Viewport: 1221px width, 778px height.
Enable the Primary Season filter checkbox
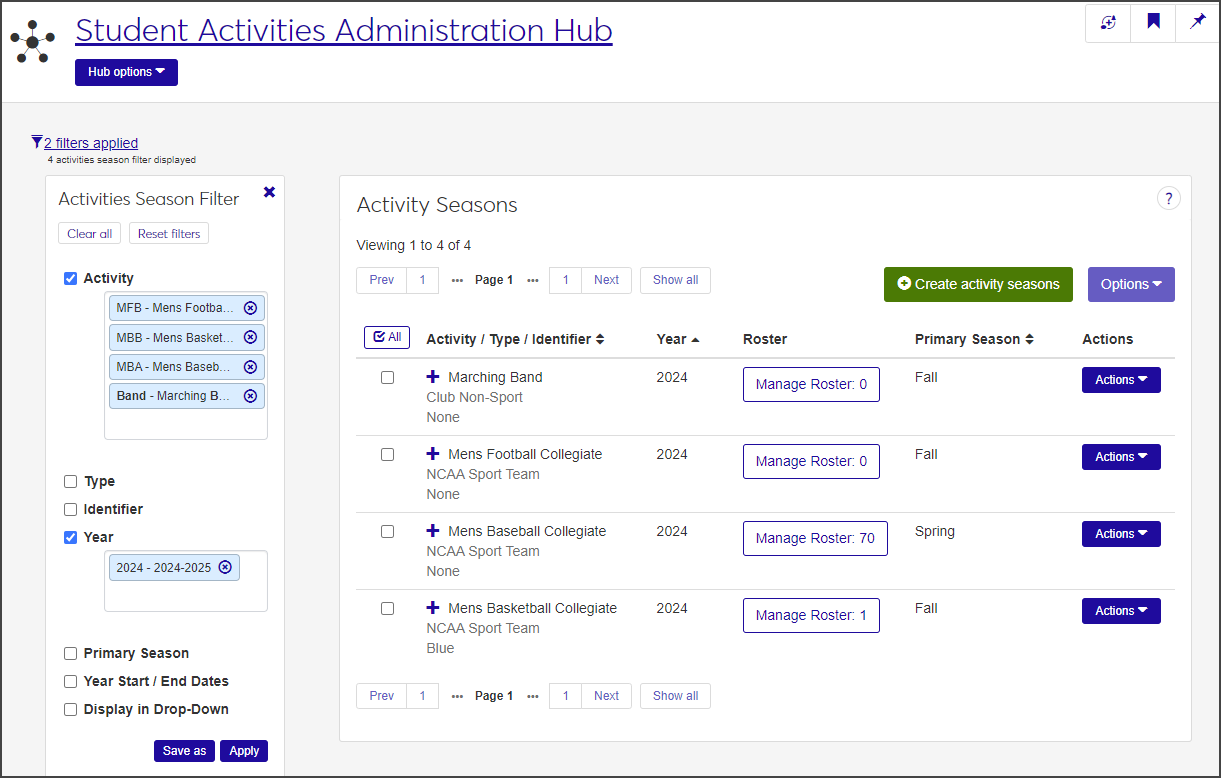(x=71, y=653)
